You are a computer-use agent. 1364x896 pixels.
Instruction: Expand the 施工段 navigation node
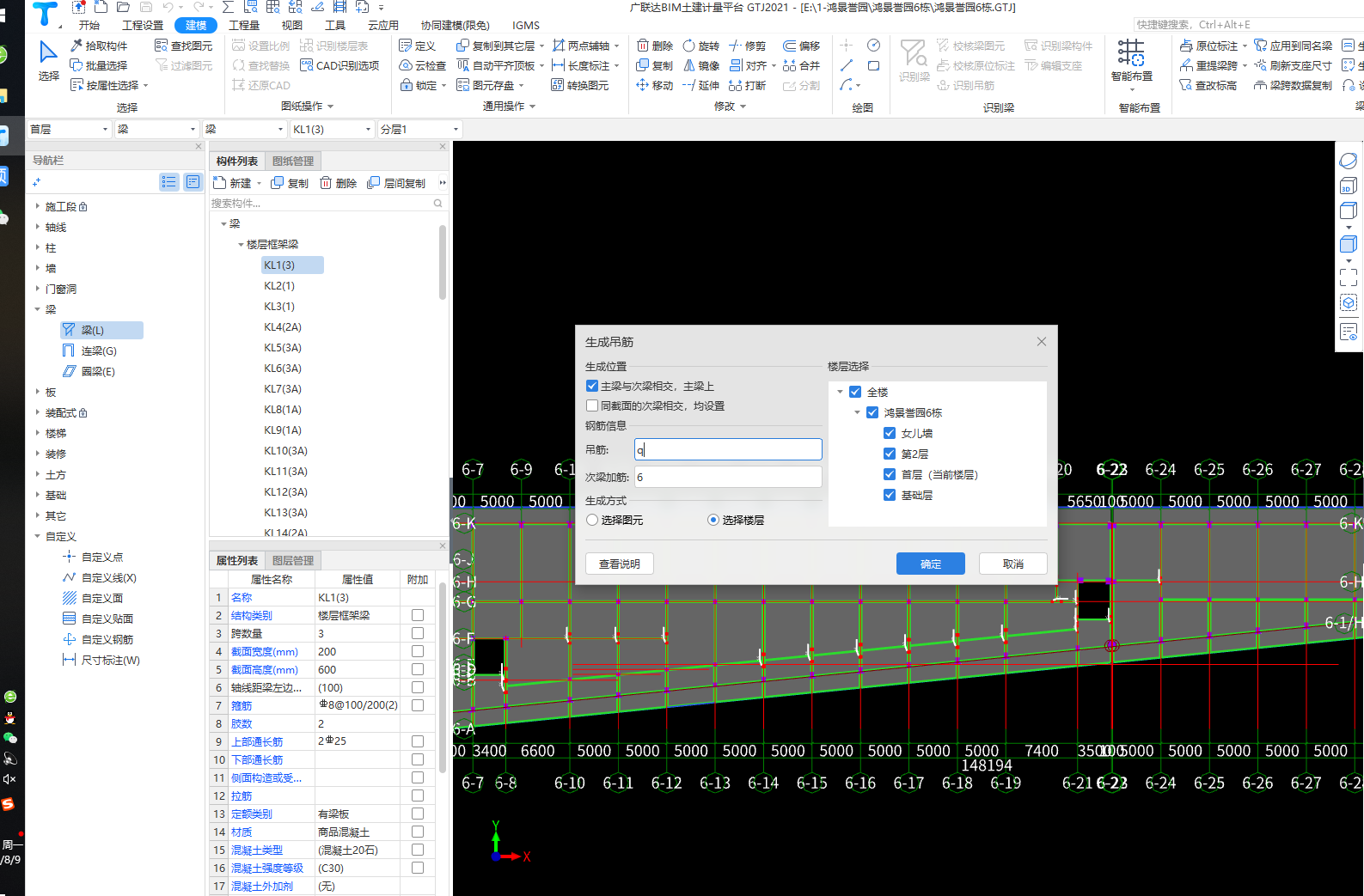pyautogui.click(x=38, y=206)
